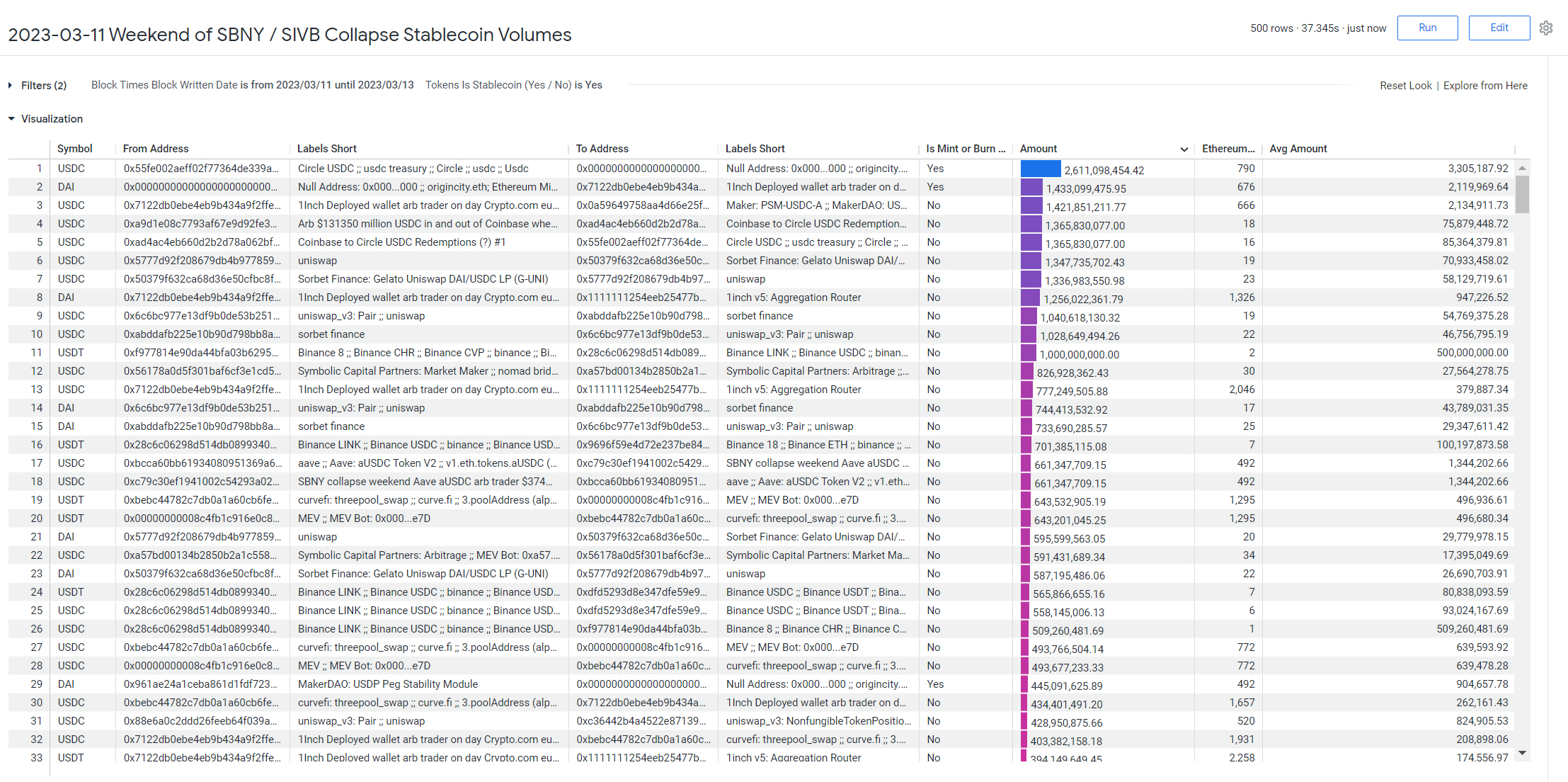
Task: Click '1inch v5: Aggregation Router' in row 8
Action: coord(794,297)
